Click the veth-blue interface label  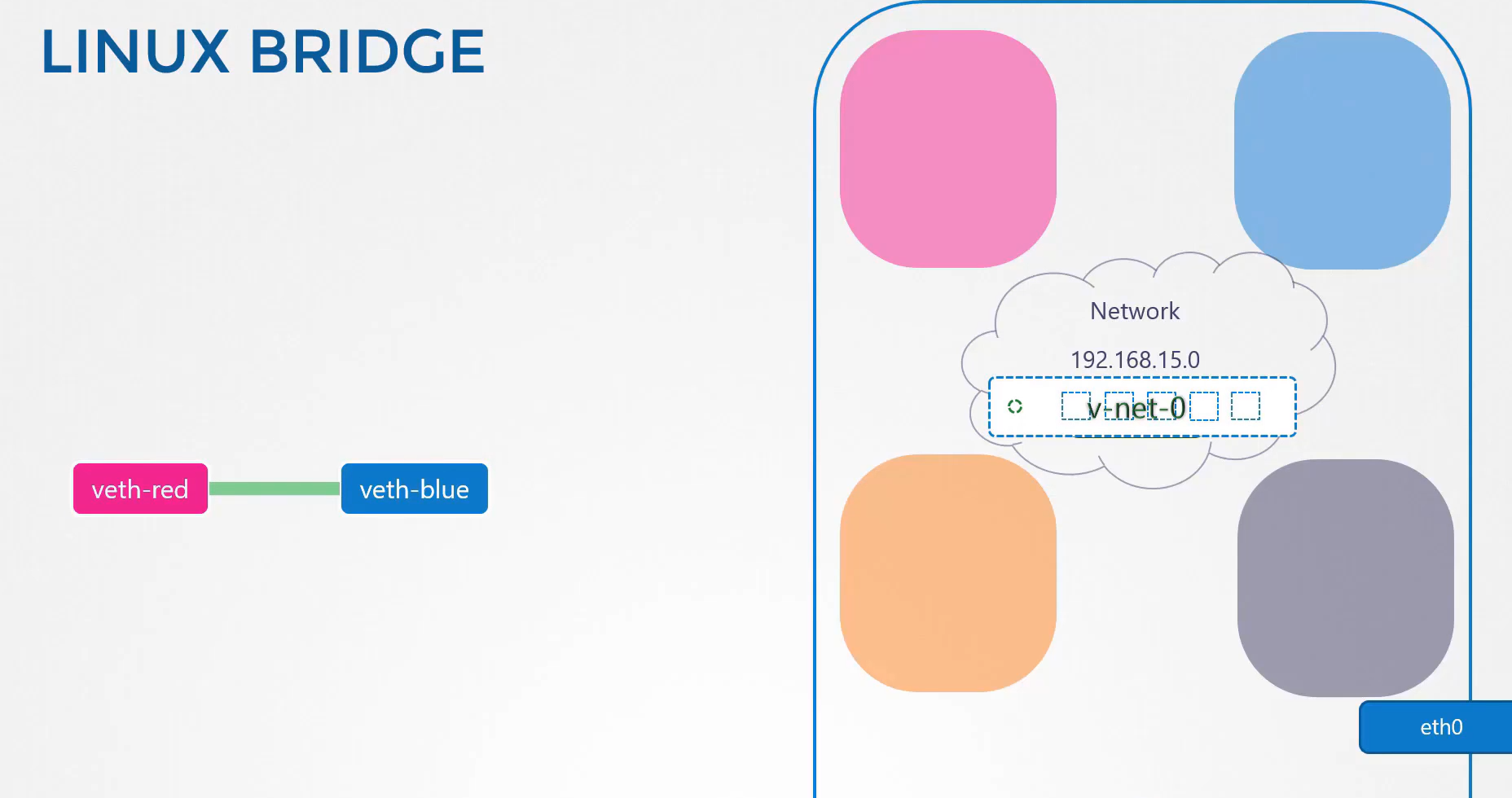point(415,489)
